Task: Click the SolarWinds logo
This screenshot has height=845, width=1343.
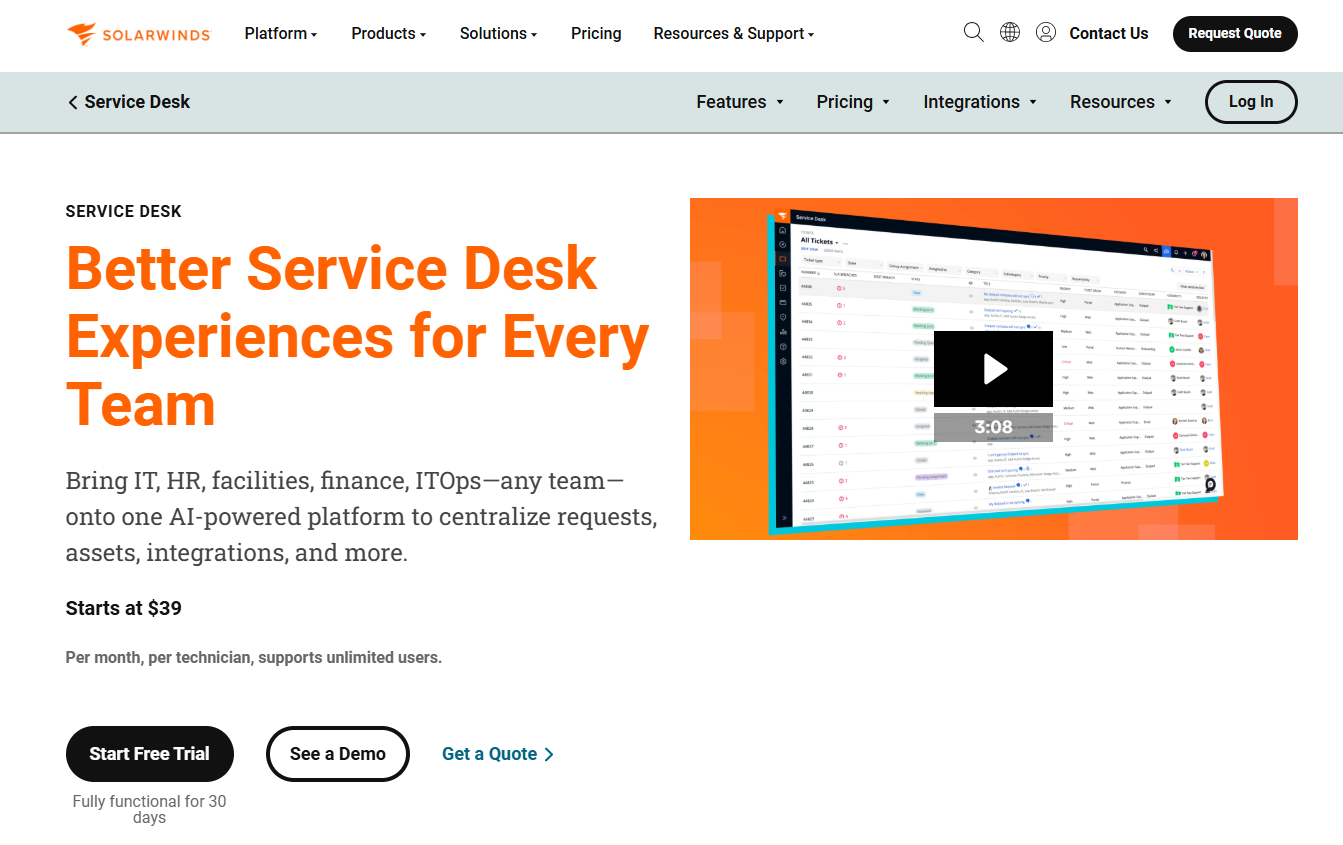Action: (139, 34)
